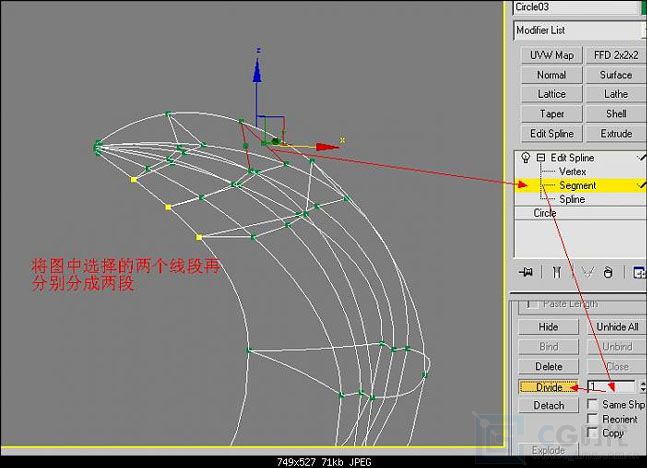Apply the Surface modifier
647x468 pixels.
click(616, 75)
